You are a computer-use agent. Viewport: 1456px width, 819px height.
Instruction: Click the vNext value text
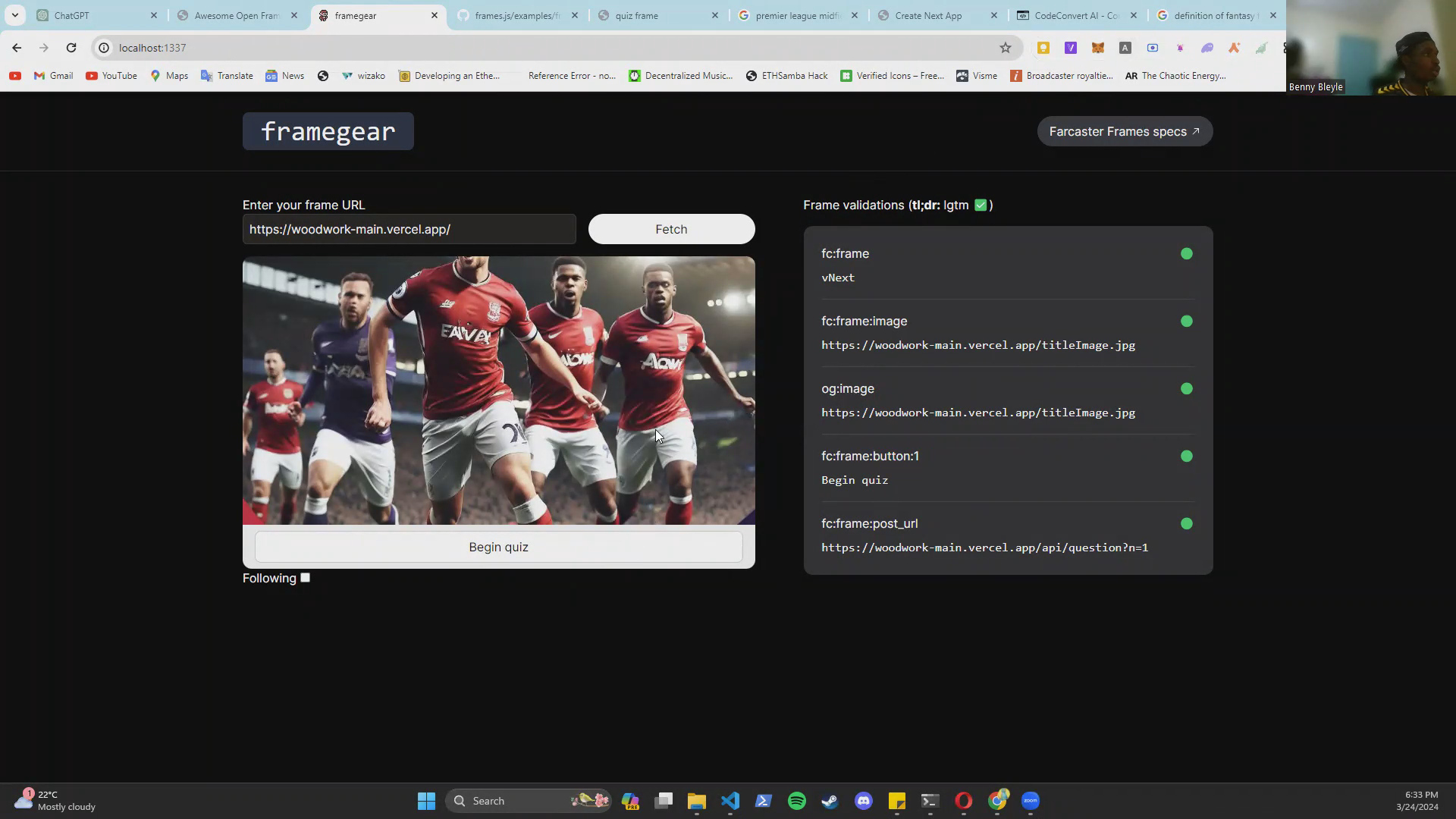pos(838,278)
